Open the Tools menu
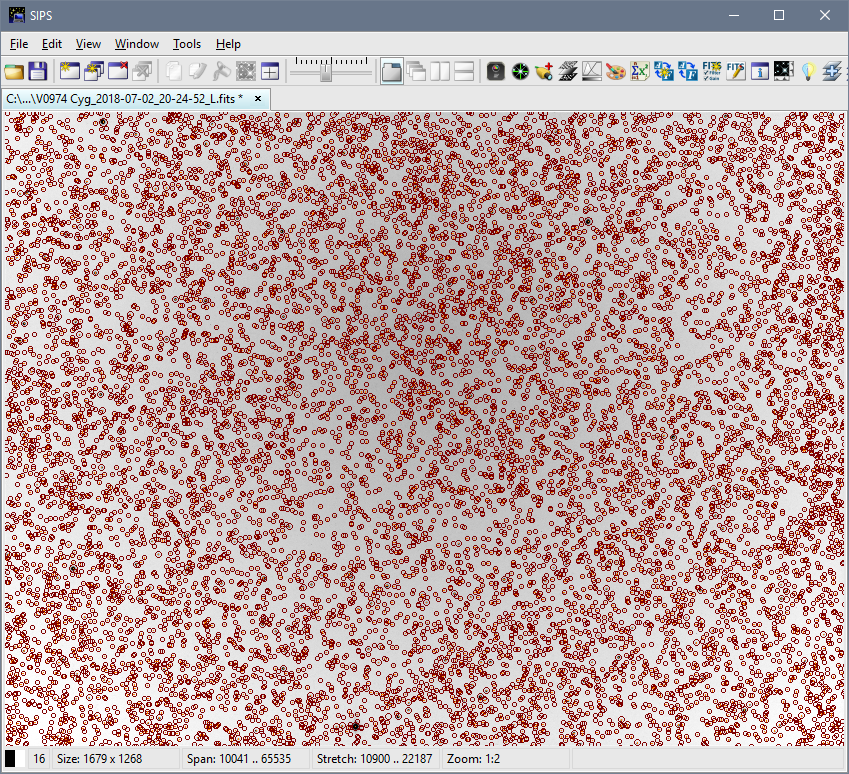849x774 pixels. [186, 44]
